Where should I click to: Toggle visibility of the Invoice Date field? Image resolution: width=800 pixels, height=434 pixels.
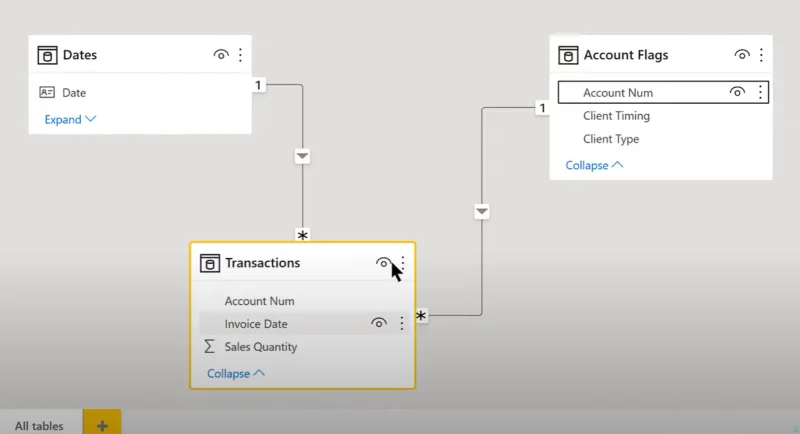tap(379, 323)
